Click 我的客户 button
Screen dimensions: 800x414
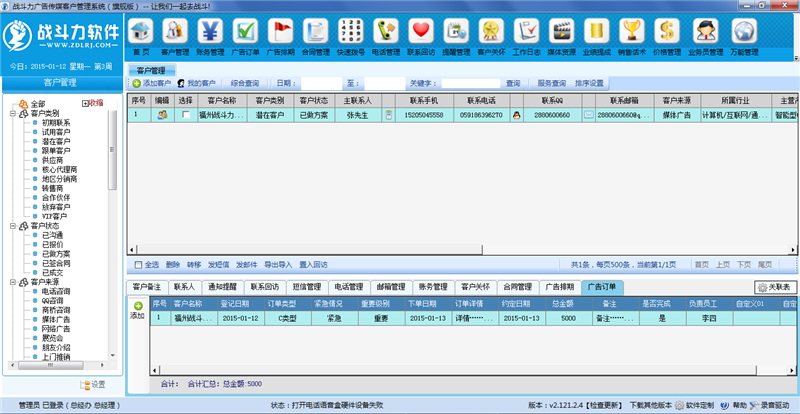pos(196,83)
